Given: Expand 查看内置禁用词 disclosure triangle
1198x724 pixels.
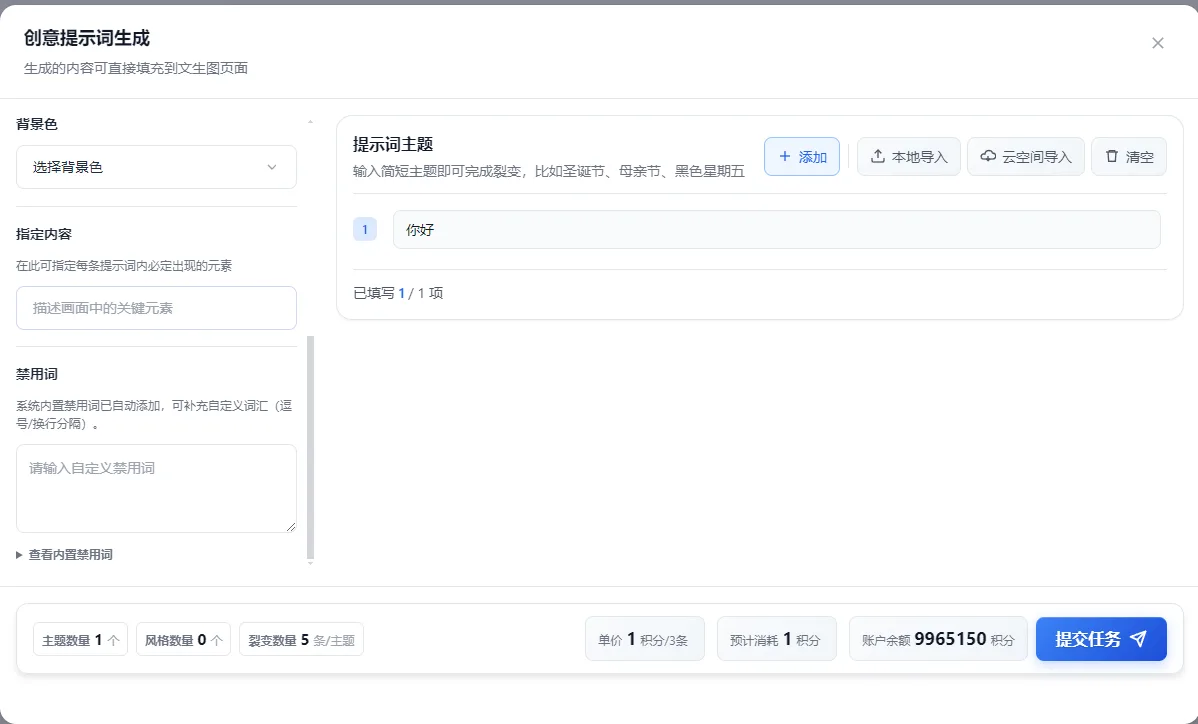Looking at the screenshot, I should (x=20, y=554).
